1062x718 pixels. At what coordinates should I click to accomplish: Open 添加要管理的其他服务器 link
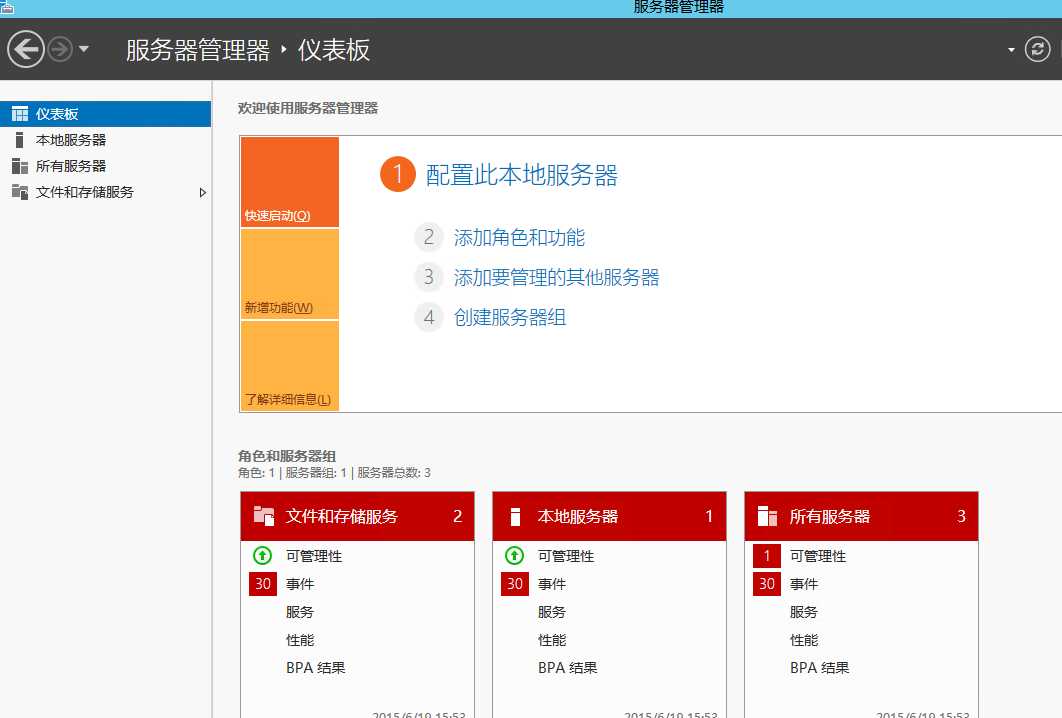point(556,278)
